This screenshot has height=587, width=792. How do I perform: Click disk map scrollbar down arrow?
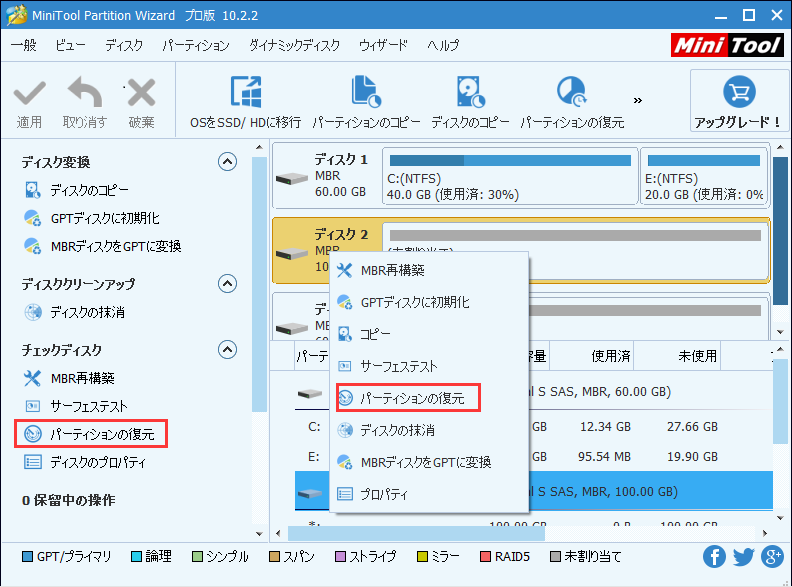(780, 332)
